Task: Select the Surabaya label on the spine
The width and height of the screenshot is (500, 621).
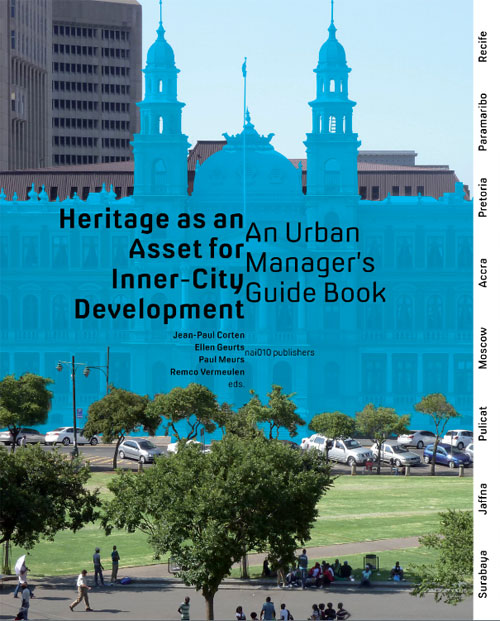Action: click(x=482, y=574)
